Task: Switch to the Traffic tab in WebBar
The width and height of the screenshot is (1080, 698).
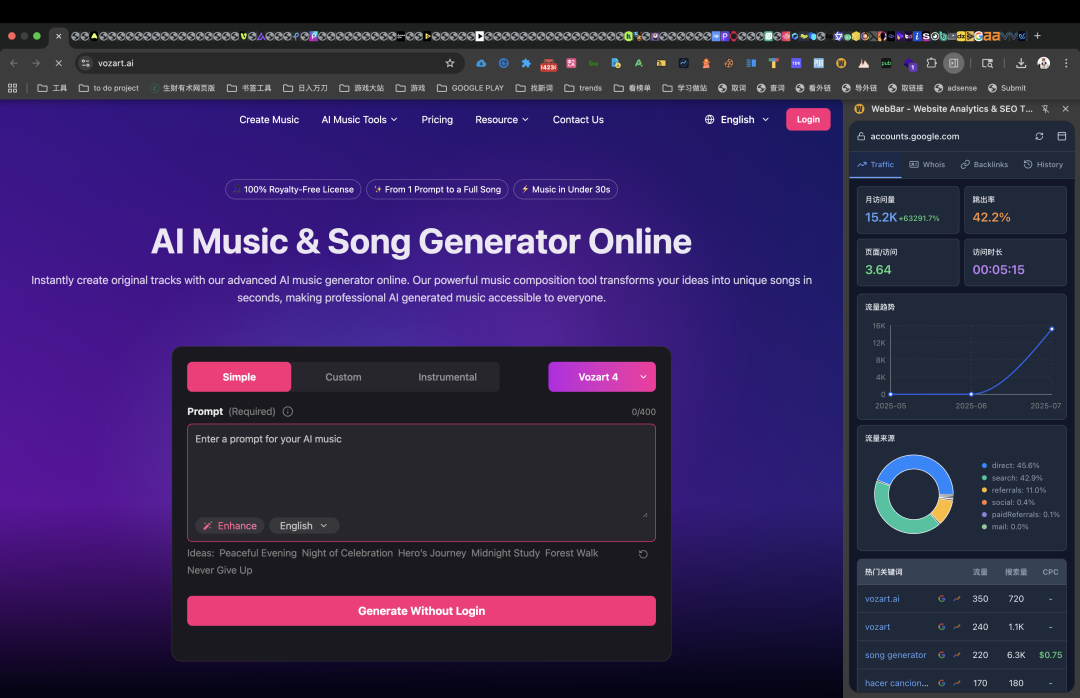Action: pyautogui.click(x=875, y=165)
